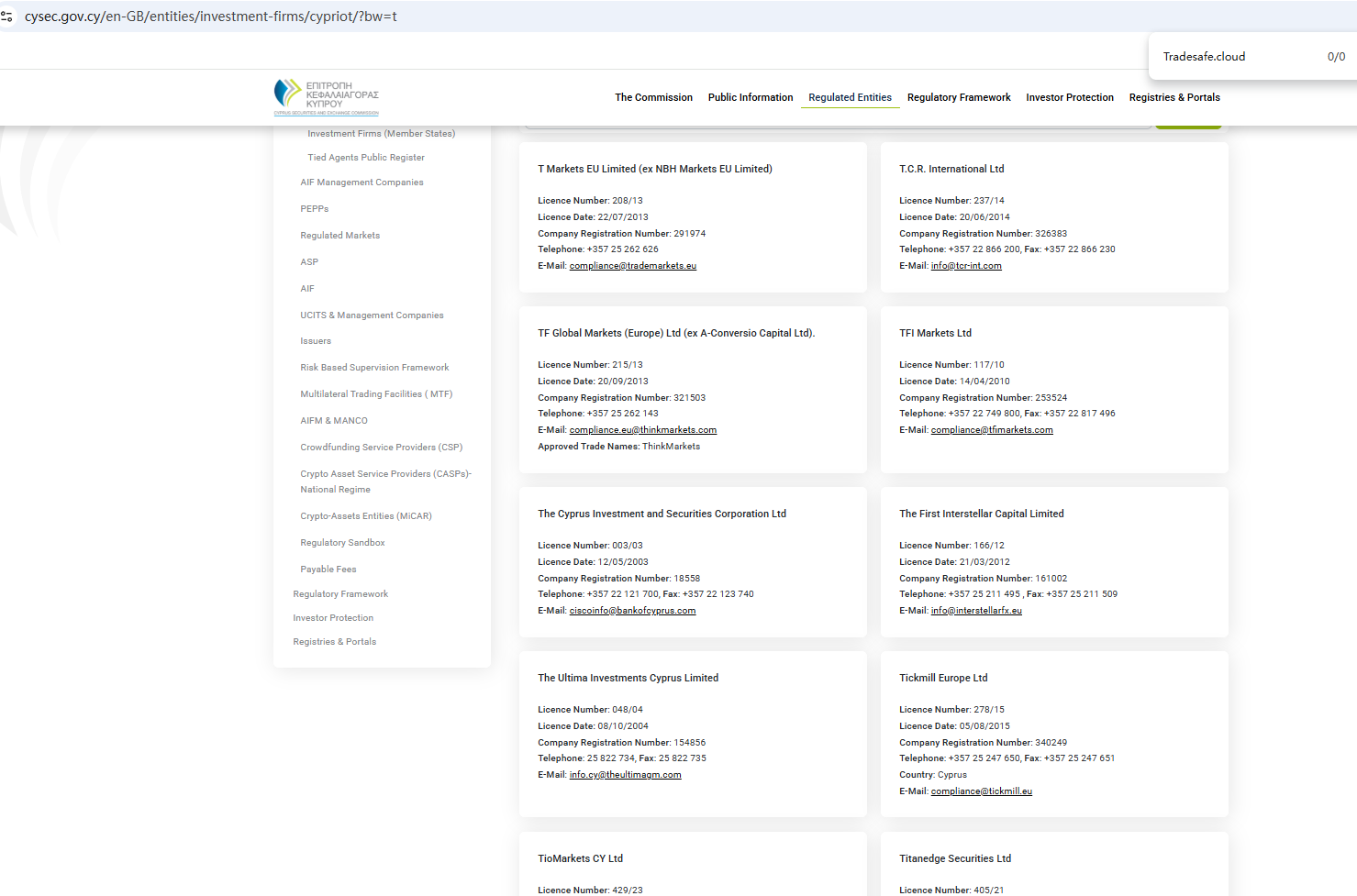Screen dimensions: 1357x896
Task: Click the Tradesafe.cloud find box
Action: 1229,57
